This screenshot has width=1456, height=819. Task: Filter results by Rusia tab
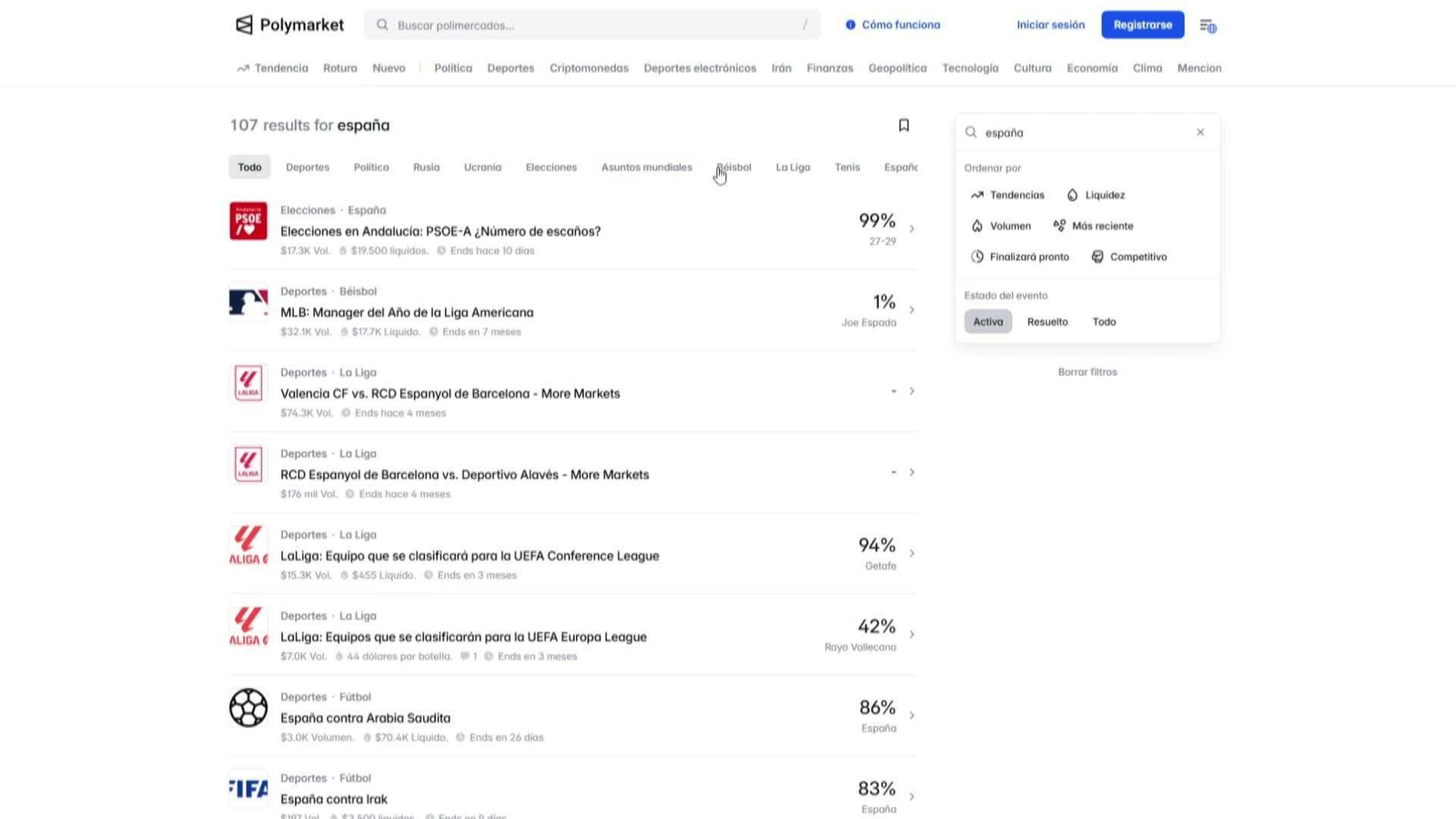point(426,167)
